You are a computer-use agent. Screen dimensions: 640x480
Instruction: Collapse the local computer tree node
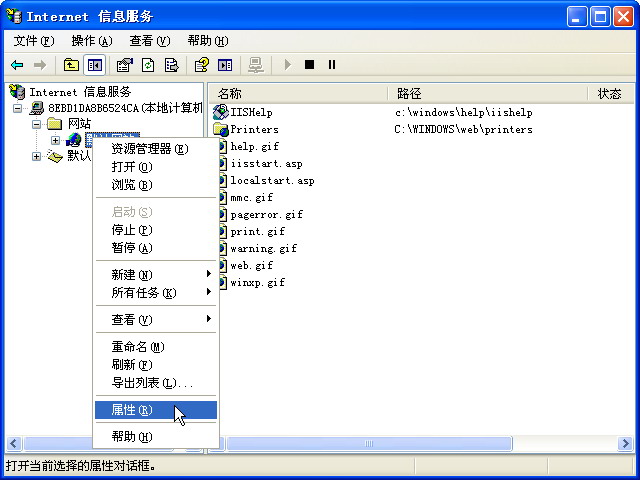[18, 108]
